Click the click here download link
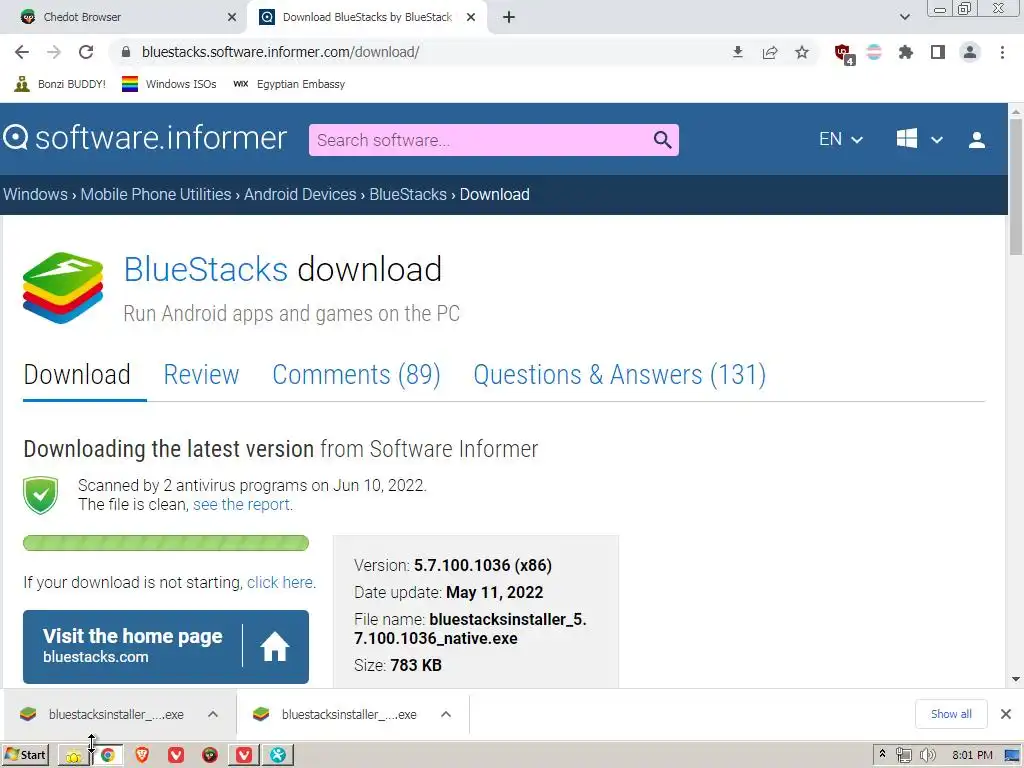The image size is (1024, 768). click(x=280, y=582)
